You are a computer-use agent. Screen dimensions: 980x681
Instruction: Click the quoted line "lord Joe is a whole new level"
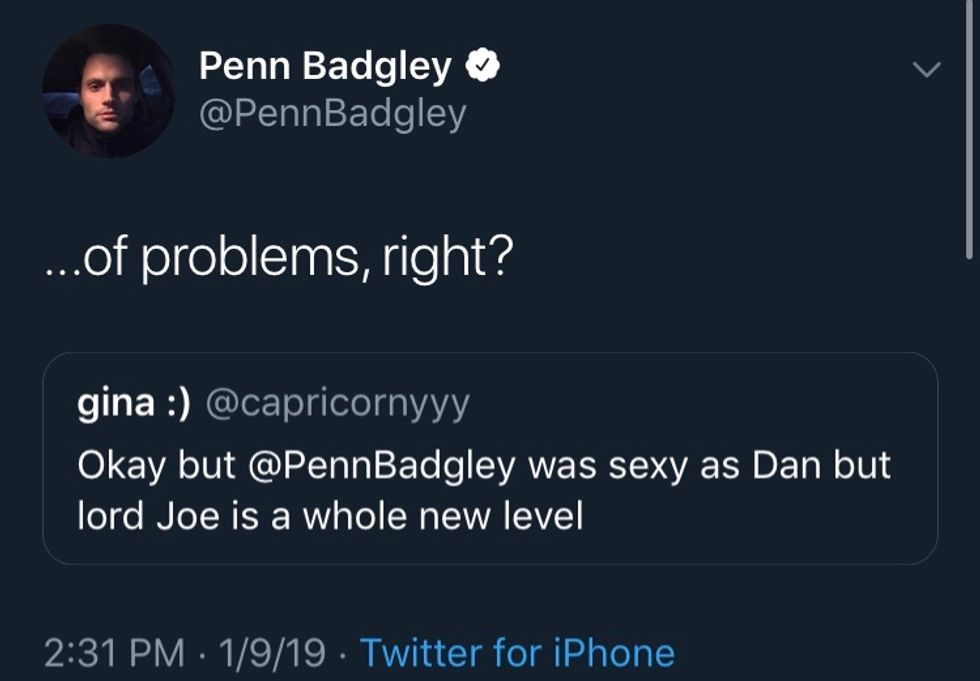click(x=330, y=516)
